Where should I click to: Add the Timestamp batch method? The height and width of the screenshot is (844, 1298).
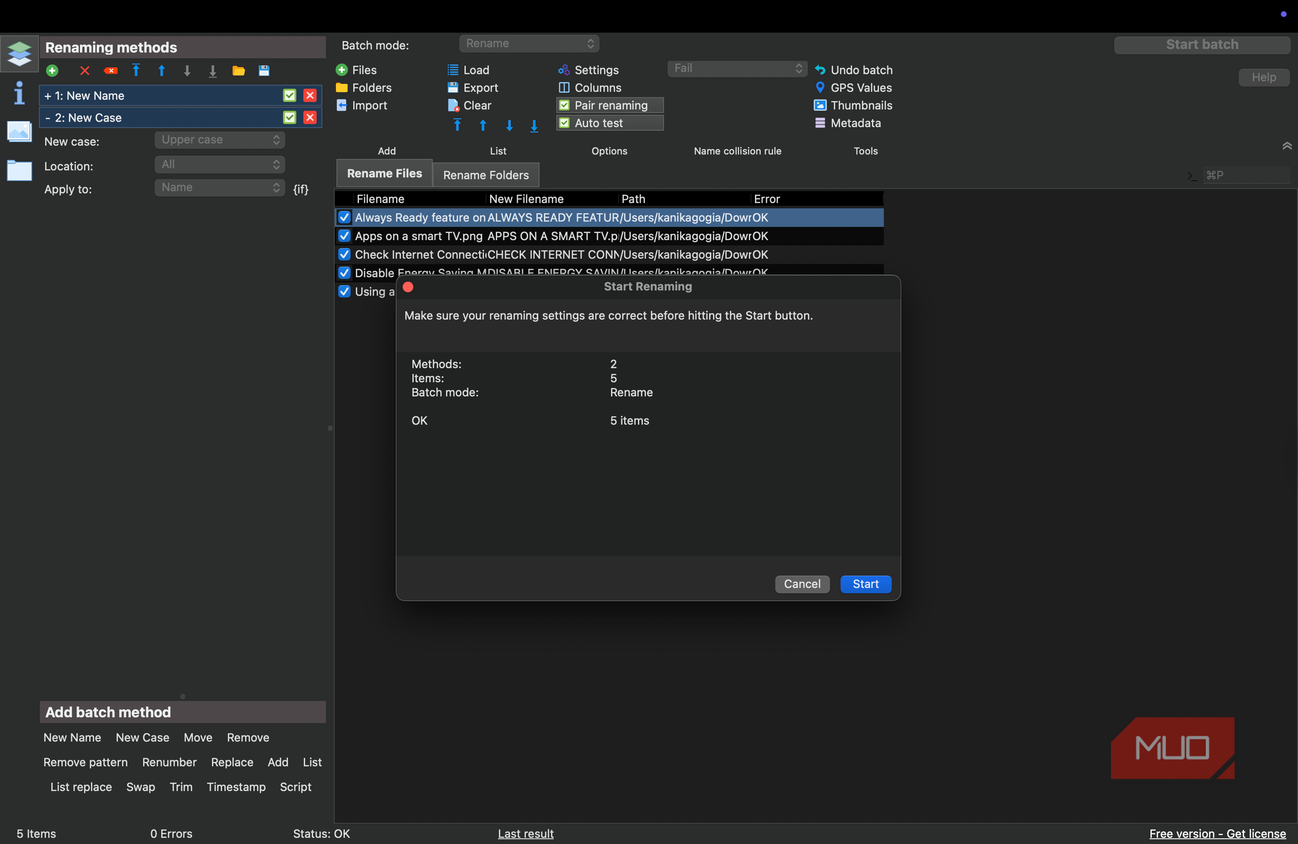pos(236,787)
